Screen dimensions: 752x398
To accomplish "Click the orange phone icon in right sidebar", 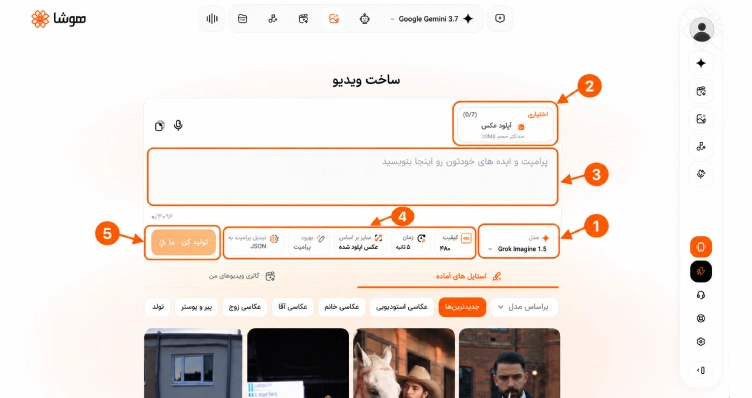I will (x=701, y=247).
